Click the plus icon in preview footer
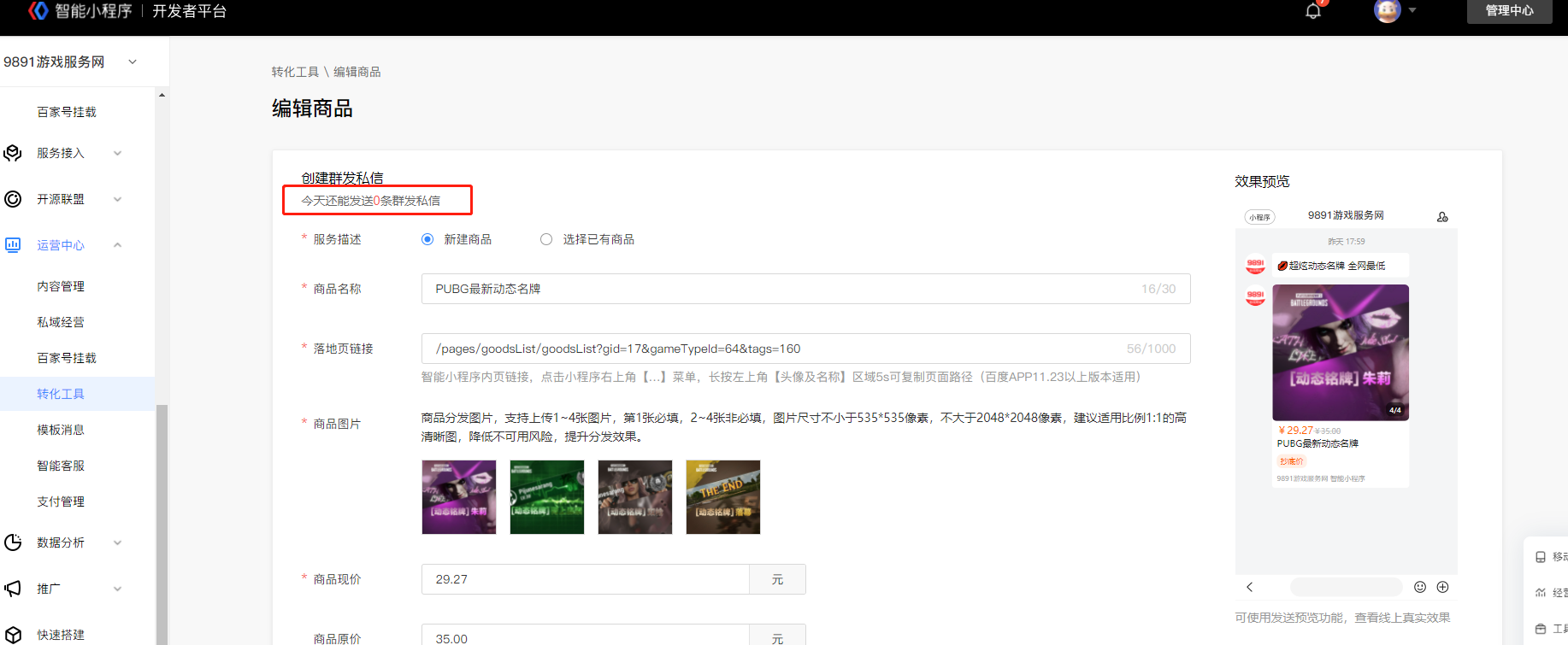Image resolution: width=1568 pixels, height=645 pixels. 1442,587
